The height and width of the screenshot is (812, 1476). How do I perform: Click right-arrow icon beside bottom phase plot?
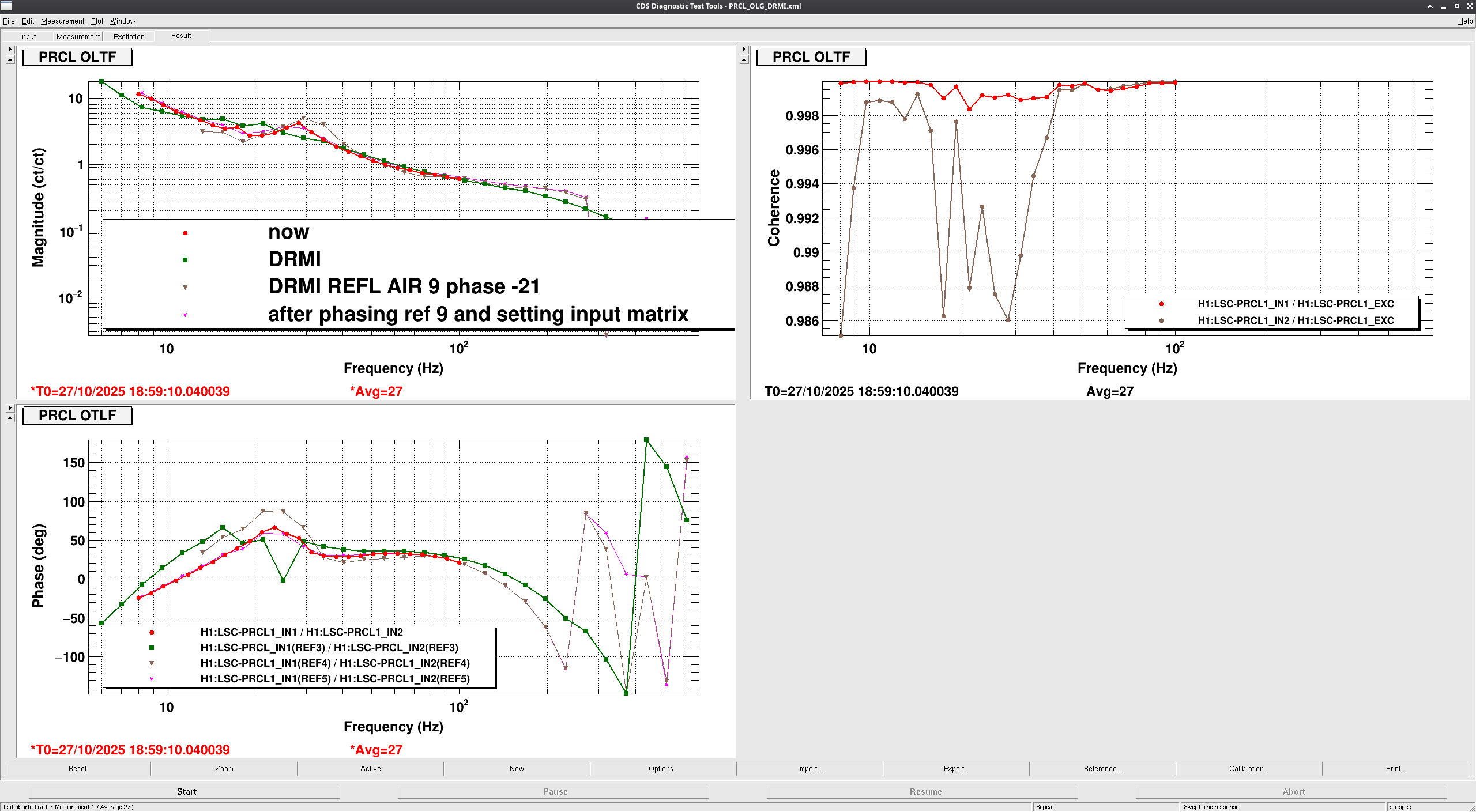(10, 408)
